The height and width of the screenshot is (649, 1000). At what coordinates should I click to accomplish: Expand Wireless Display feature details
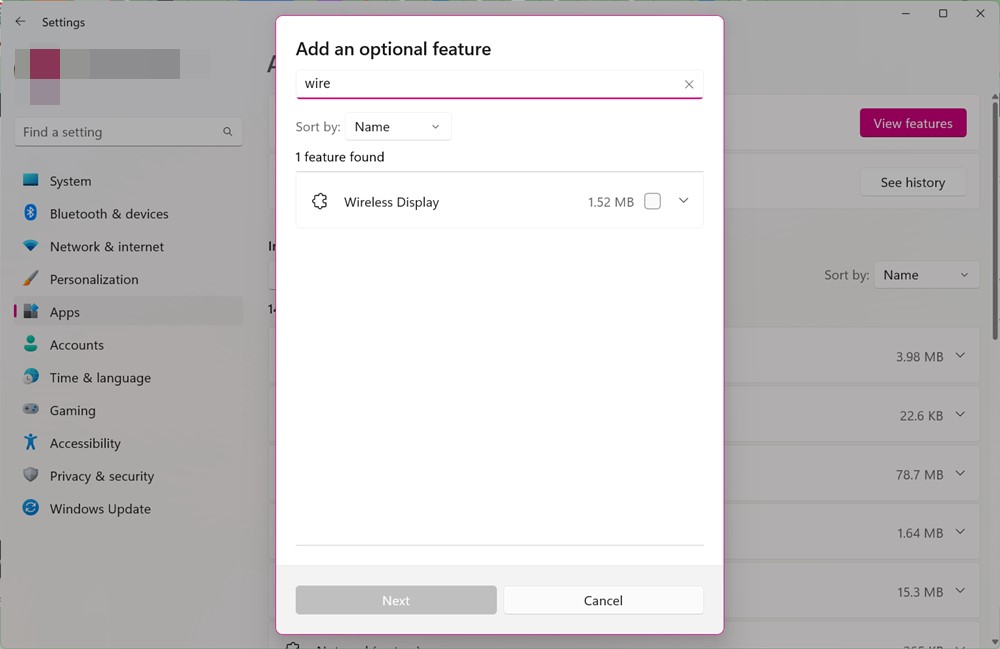[x=683, y=201]
